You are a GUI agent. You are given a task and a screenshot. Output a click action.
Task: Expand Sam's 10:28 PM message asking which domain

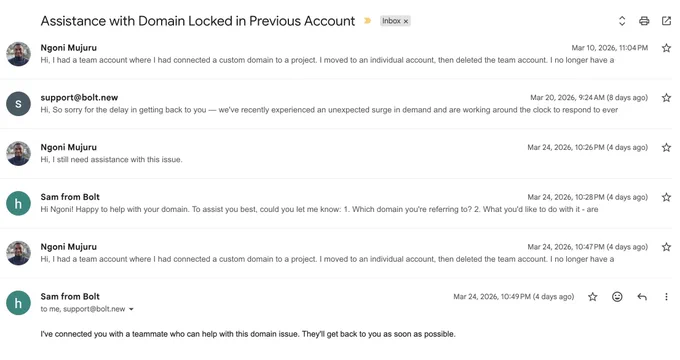tap(336, 203)
